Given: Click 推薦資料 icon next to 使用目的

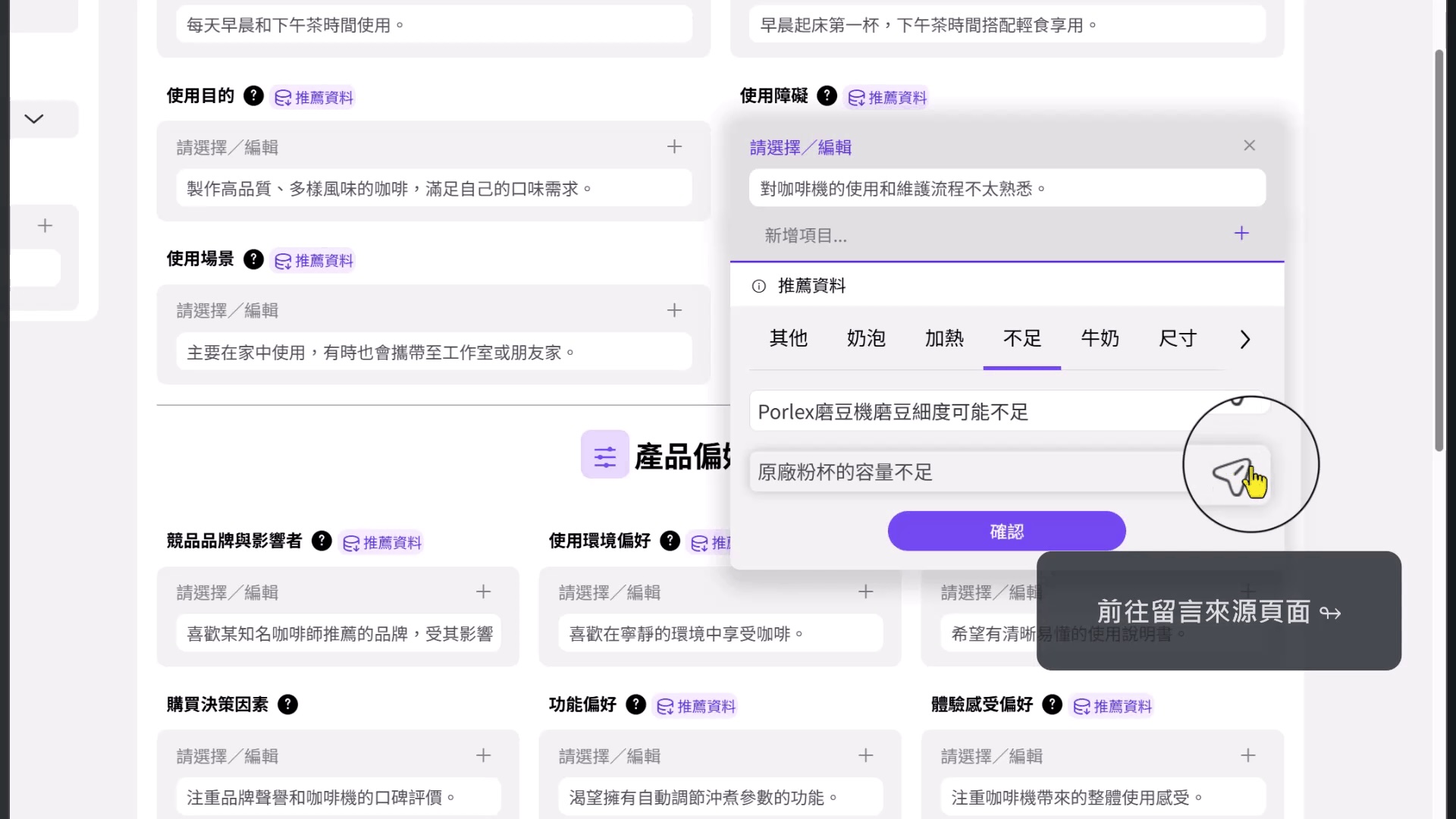Looking at the screenshot, I should coord(312,96).
